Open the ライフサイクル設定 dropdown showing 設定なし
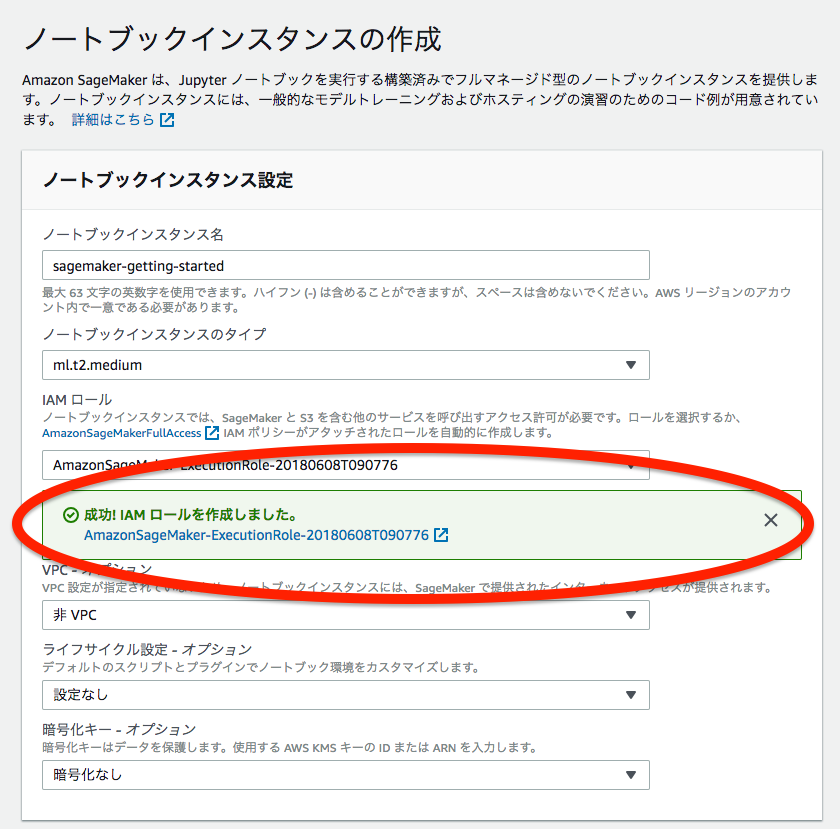The width and height of the screenshot is (840, 829). pos(346,694)
